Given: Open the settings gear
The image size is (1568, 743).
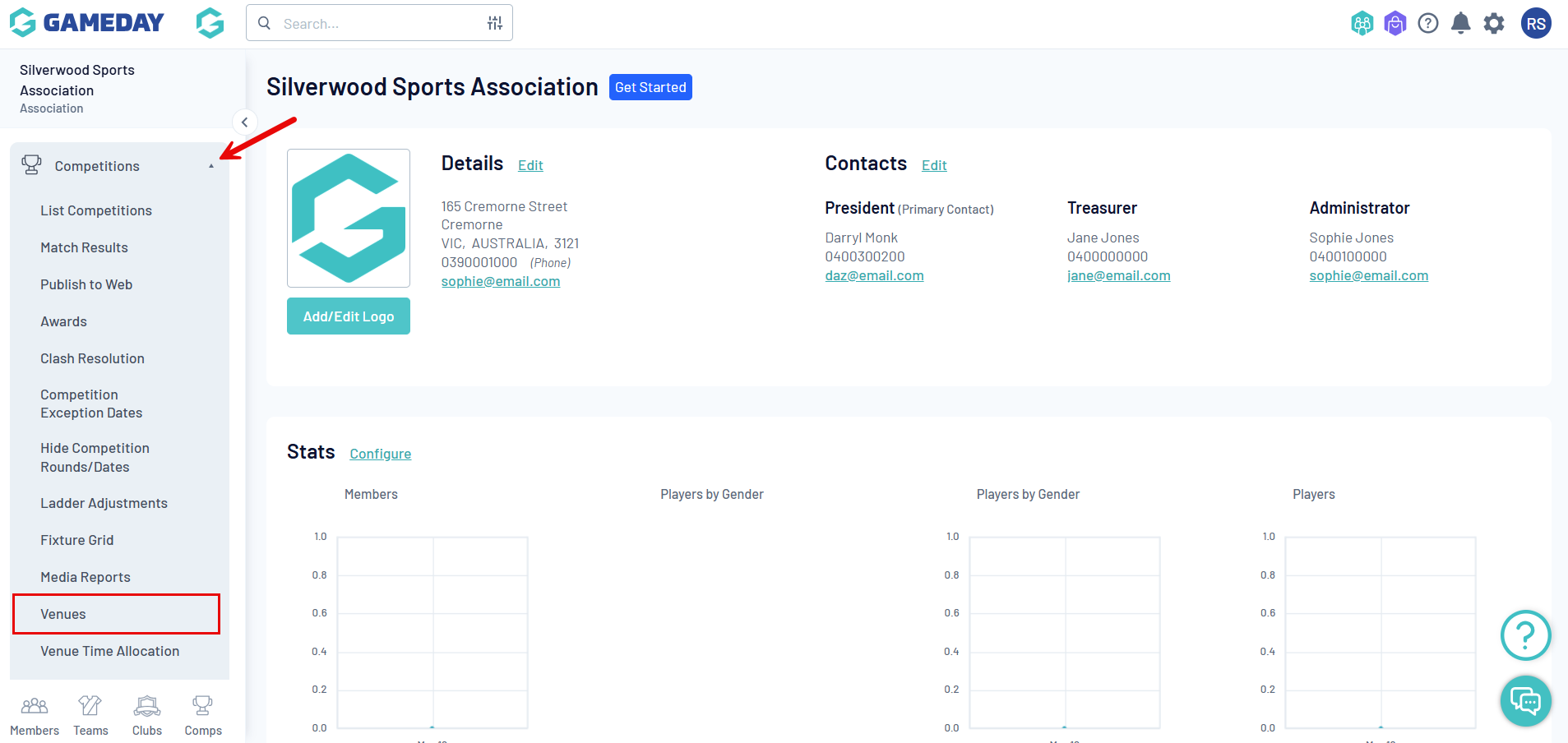Looking at the screenshot, I should pyautogui.click(x=1494, y=23).
